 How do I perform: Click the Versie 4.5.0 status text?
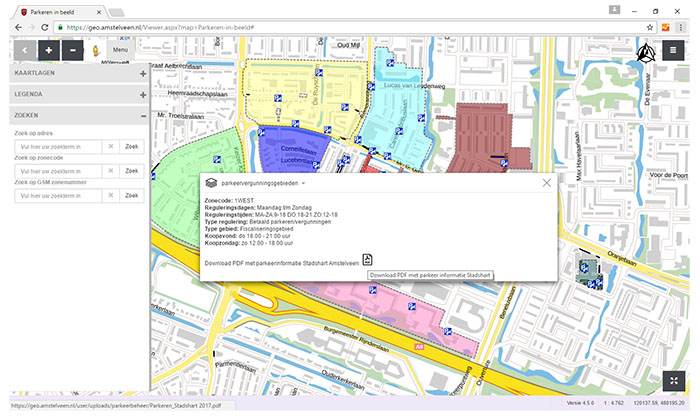[580, 403]
